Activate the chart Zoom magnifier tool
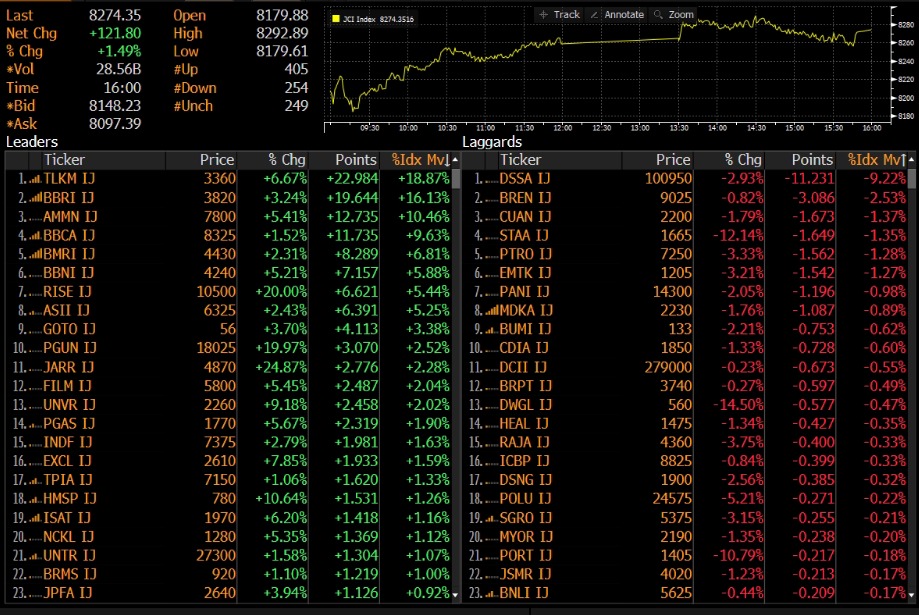 coord(673,15)
